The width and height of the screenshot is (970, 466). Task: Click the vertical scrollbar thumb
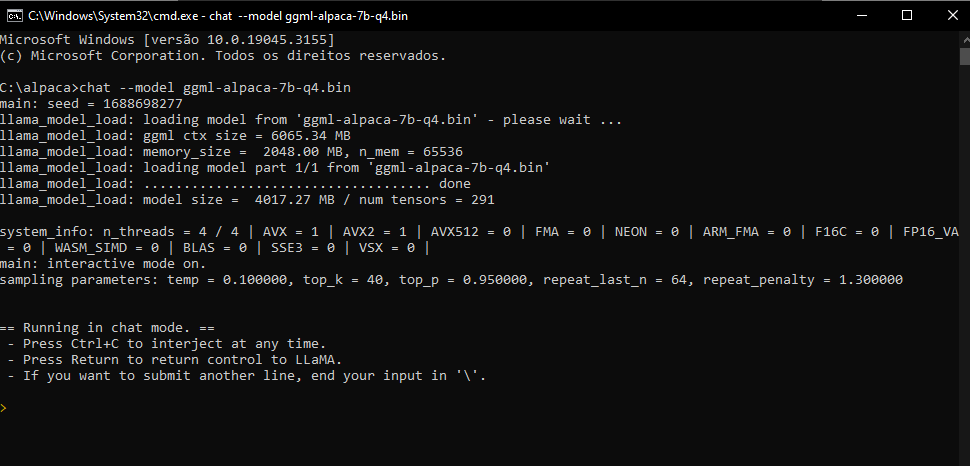(x=964, y=56)
